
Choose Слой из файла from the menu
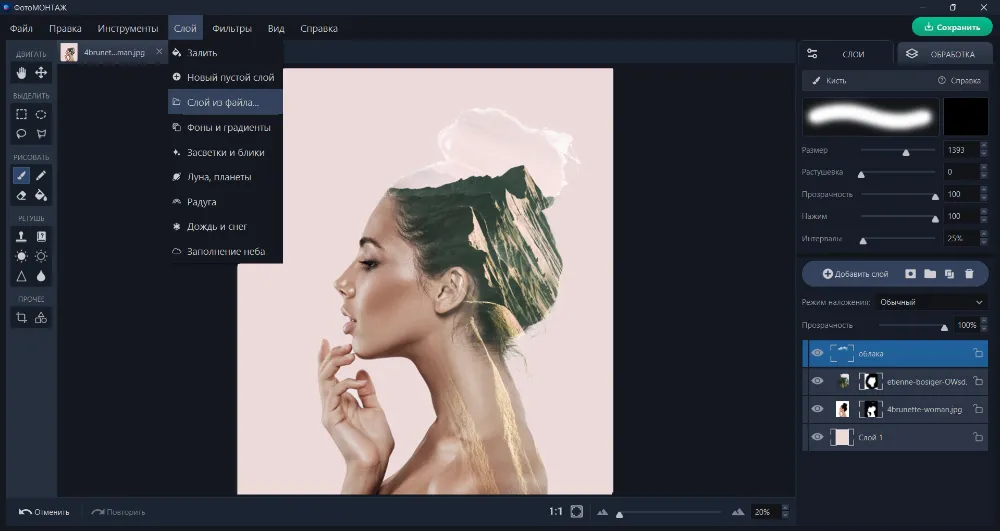coord(223,102)
